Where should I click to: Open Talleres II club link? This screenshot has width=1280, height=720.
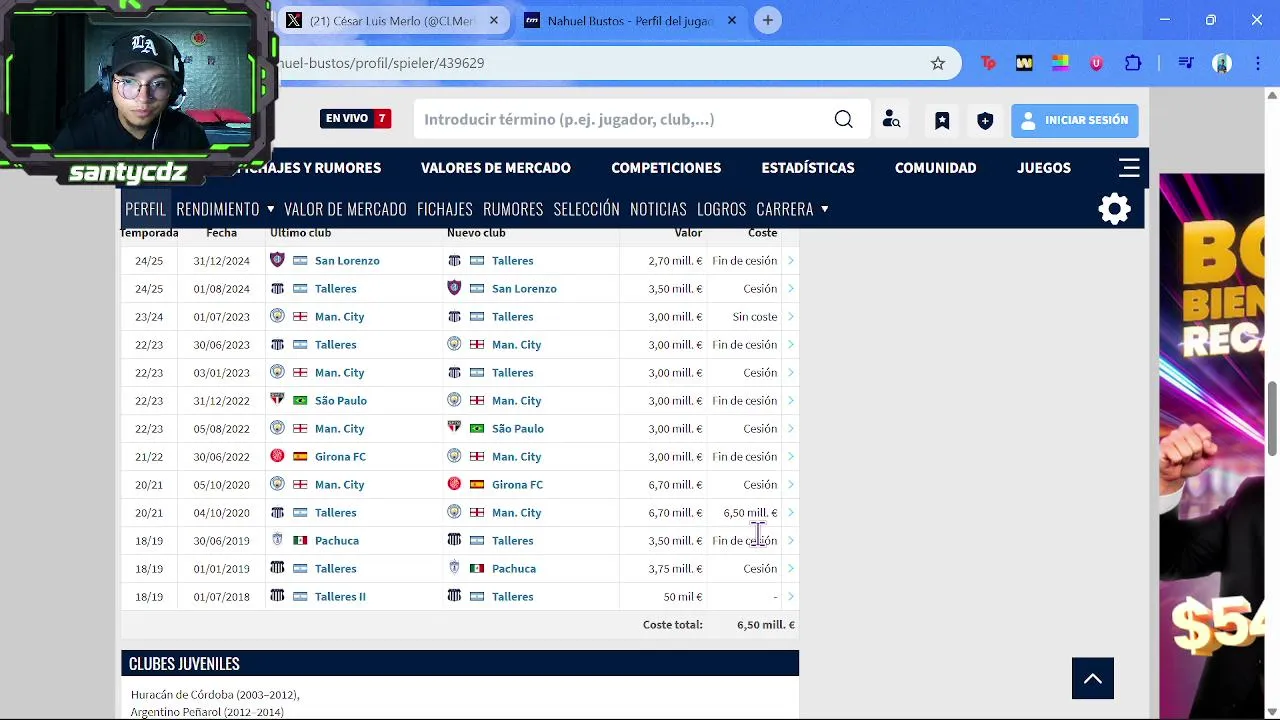point(340,596)
